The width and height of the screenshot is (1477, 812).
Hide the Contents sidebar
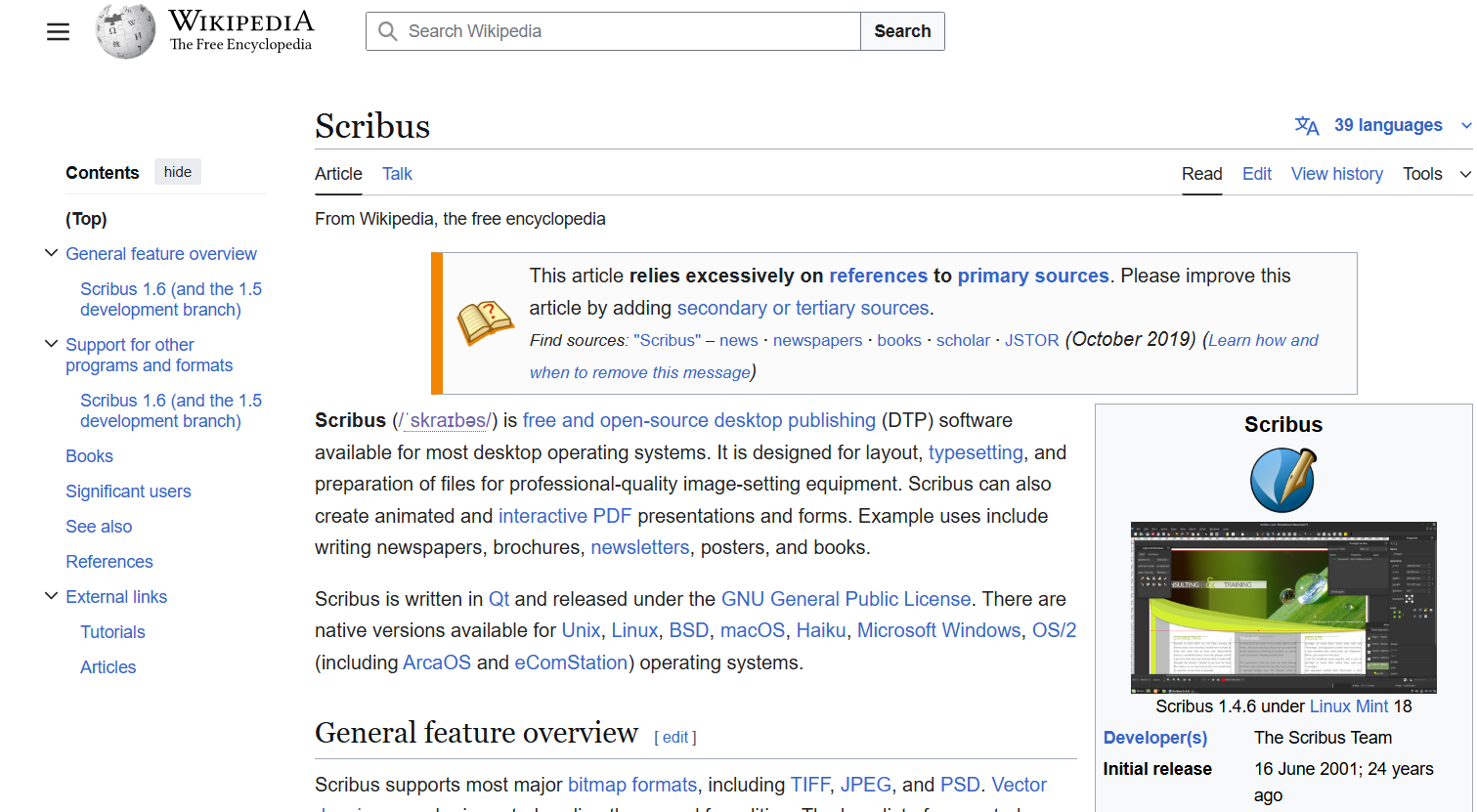[178, 172]
